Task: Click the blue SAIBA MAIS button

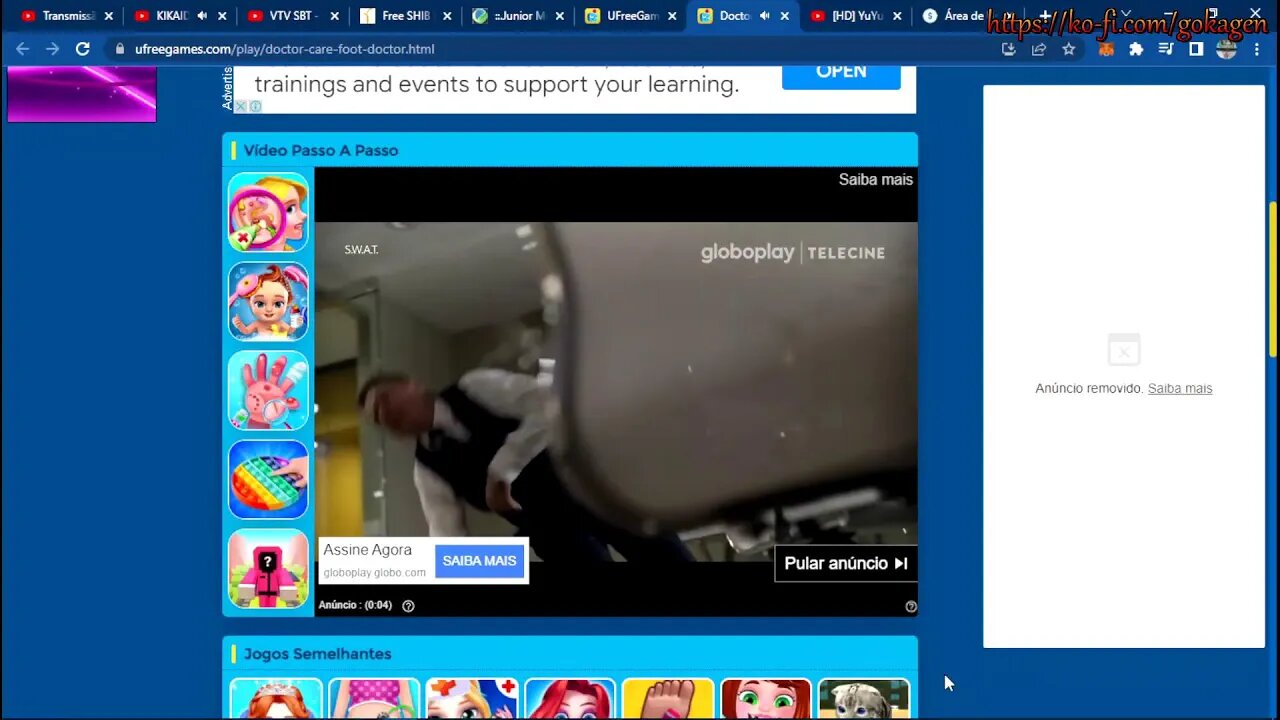Action: (x=479, y=561)
